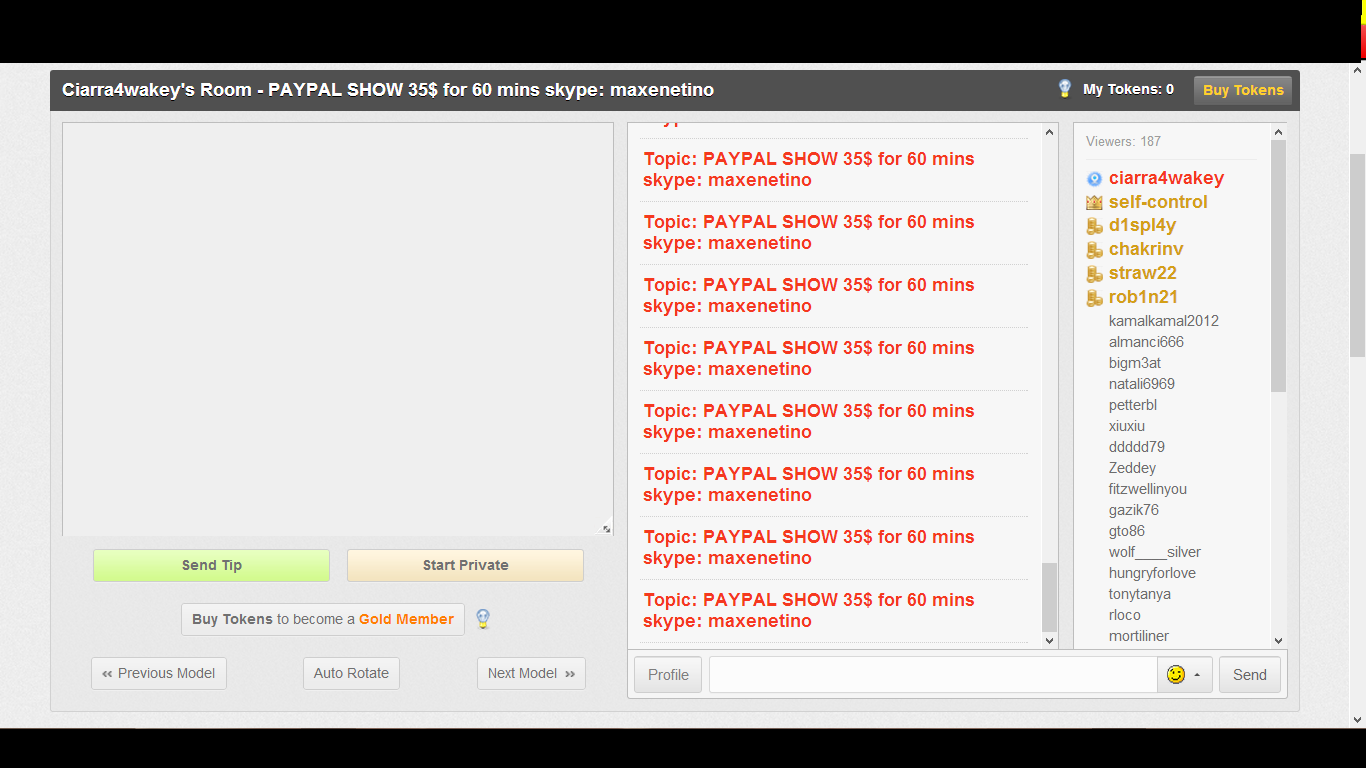
Task: Open the Profile button below chat
Action: coord(668,675)
